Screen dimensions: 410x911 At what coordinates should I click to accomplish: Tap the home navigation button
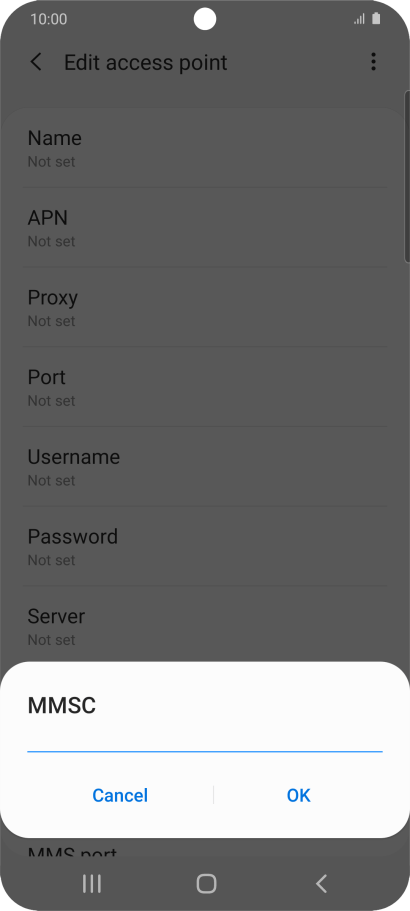click(x=206, y=883)
